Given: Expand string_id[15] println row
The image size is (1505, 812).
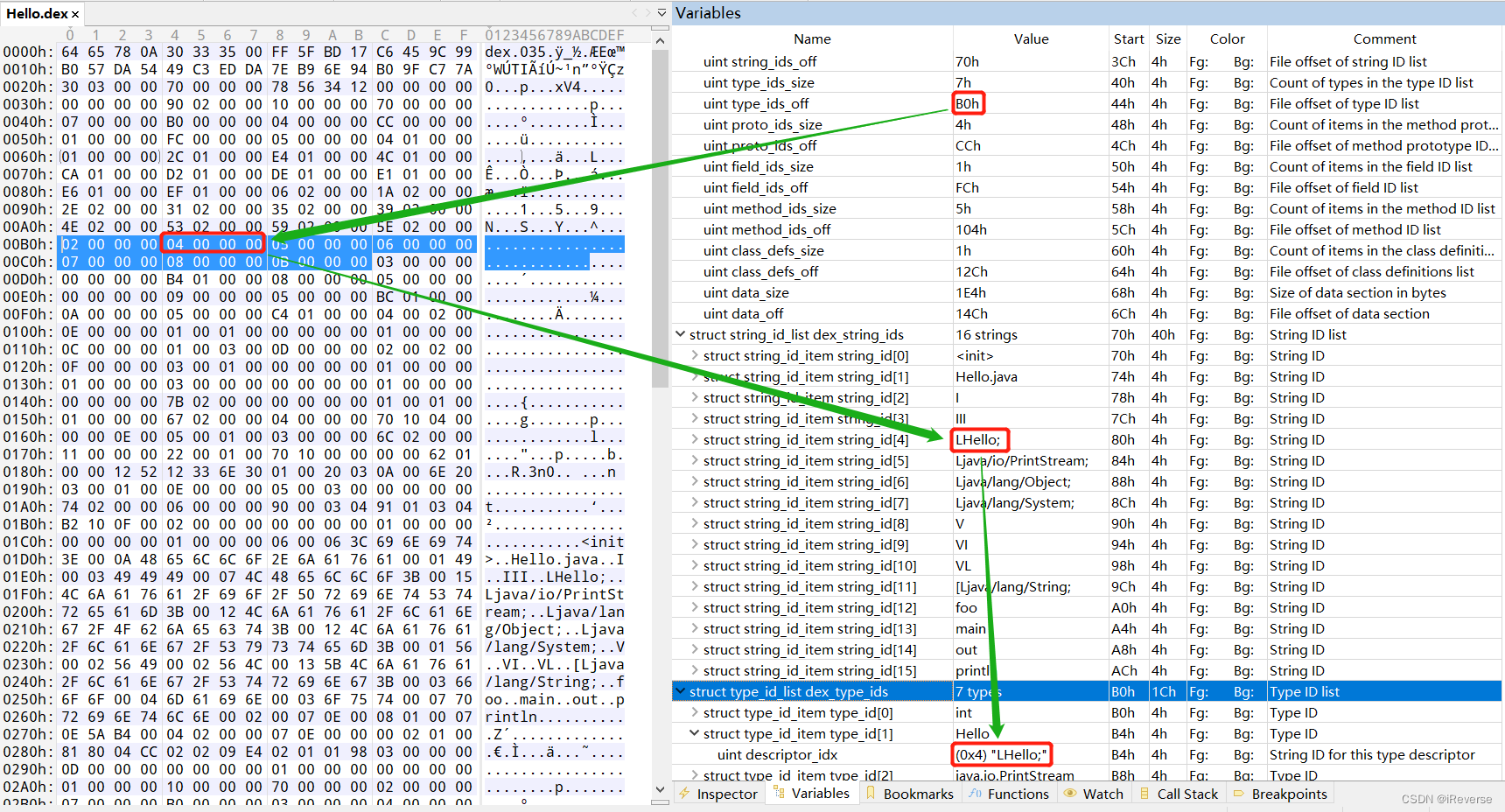Looking at the screenshot, I should [695, 670].
